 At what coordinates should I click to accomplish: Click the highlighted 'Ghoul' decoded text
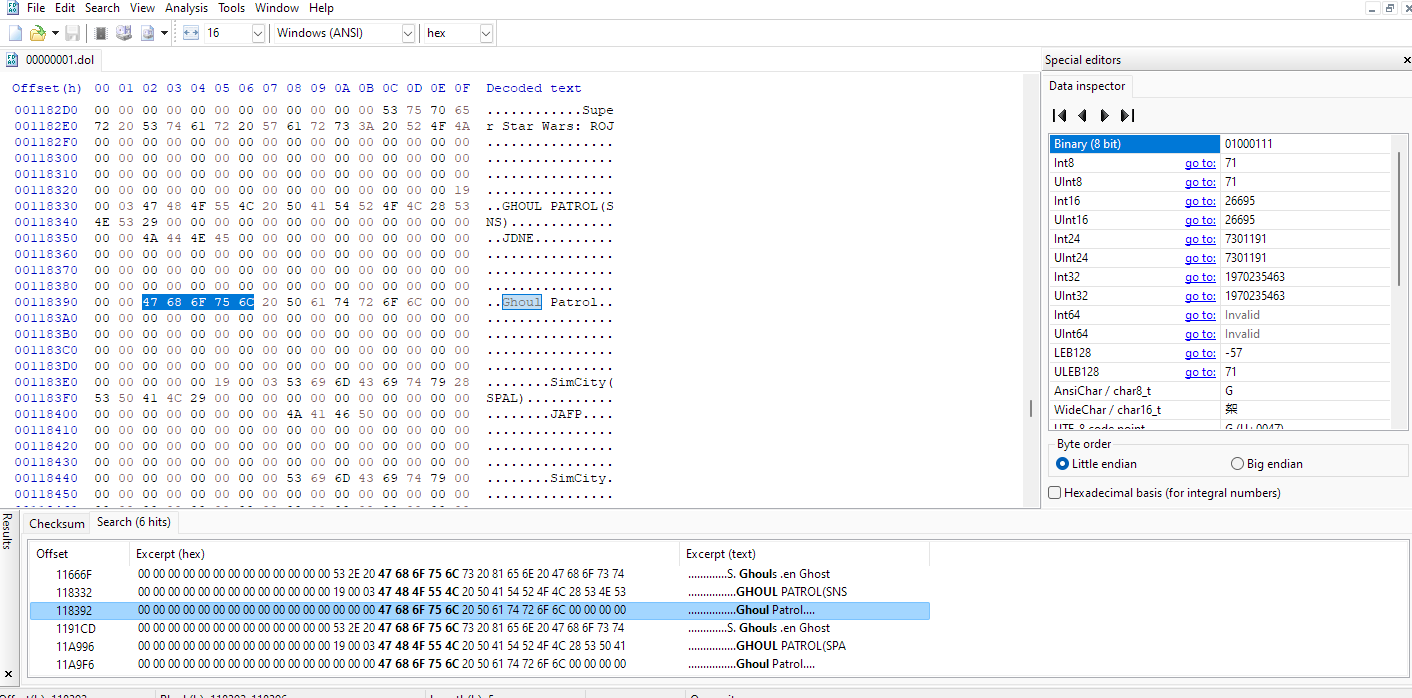(x=522, y=302)
